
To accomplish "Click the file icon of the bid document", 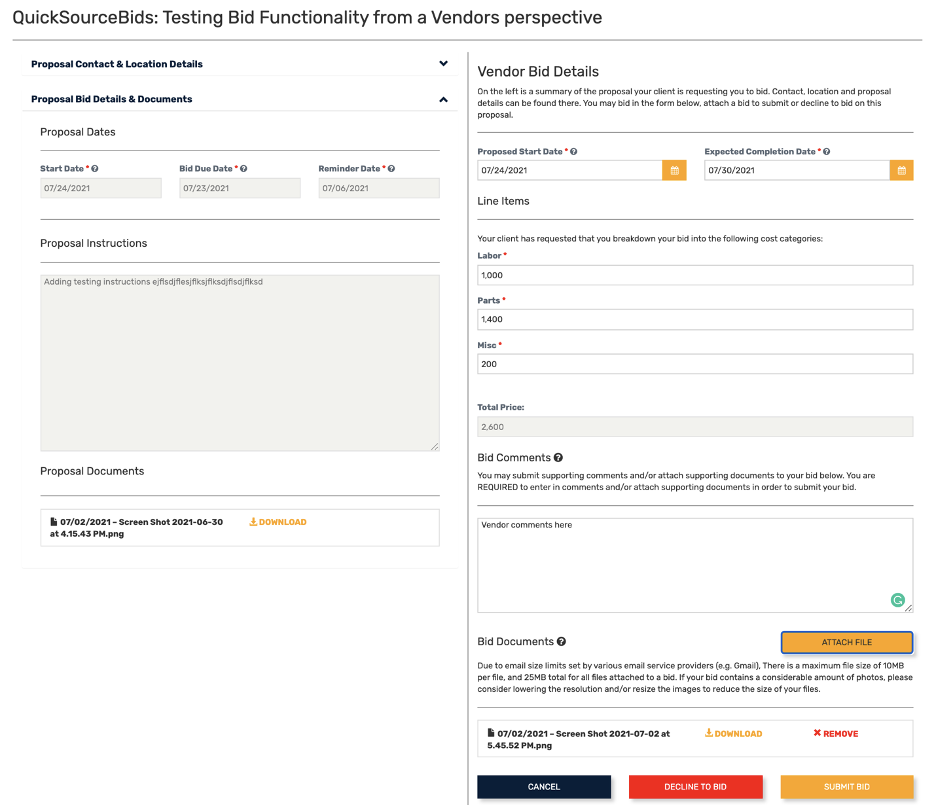I will pyautogui.click(x=491, y=733).
